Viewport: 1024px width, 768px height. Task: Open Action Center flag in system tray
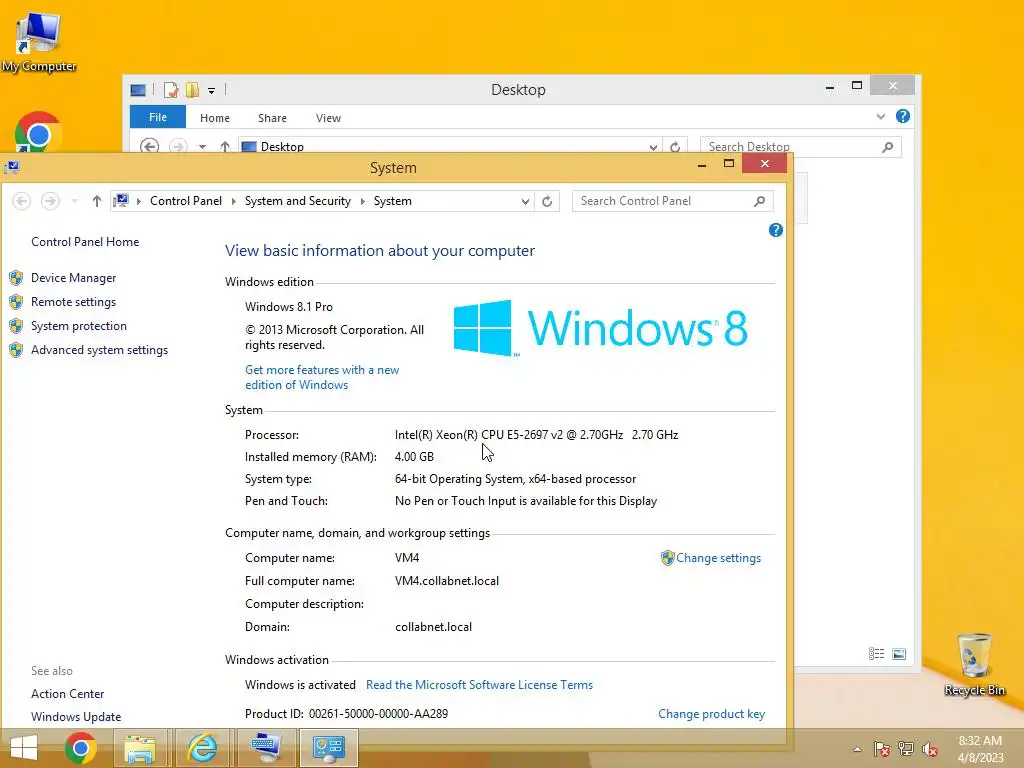[x=882, y=749]
